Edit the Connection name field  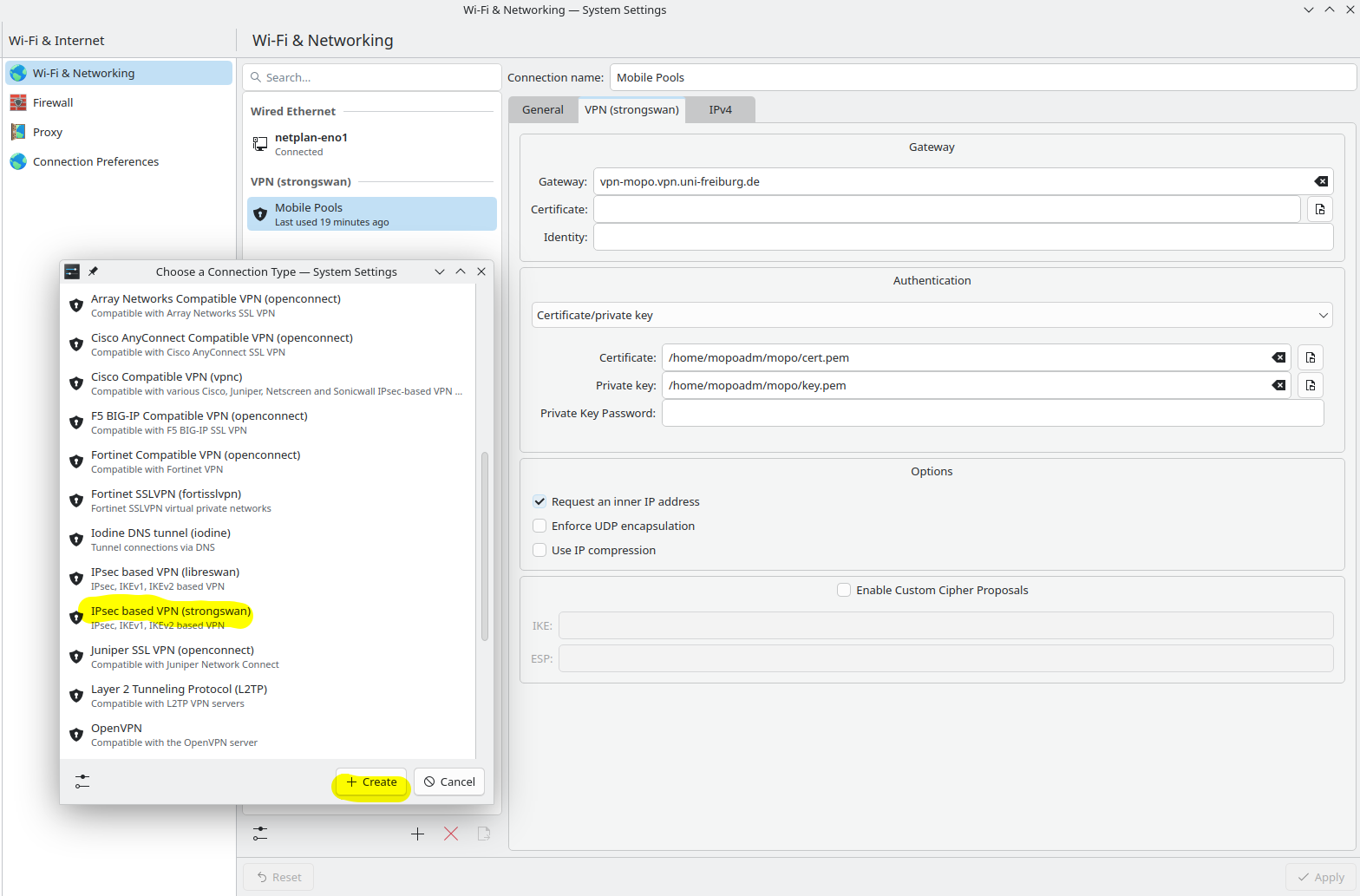click(983, 77)
